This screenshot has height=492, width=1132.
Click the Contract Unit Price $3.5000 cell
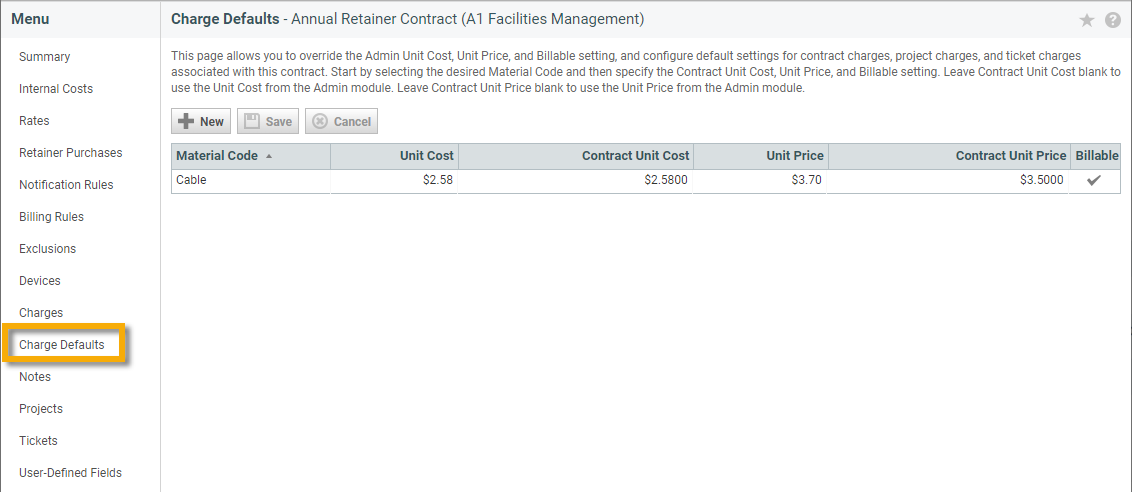point(949,181)
